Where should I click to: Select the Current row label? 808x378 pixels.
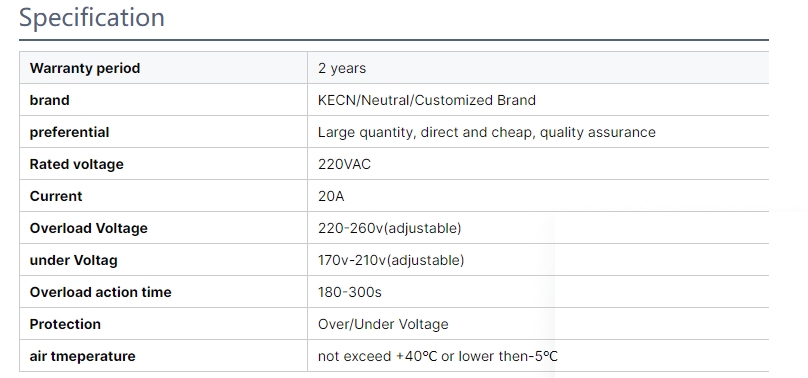(x=56, y=196)
